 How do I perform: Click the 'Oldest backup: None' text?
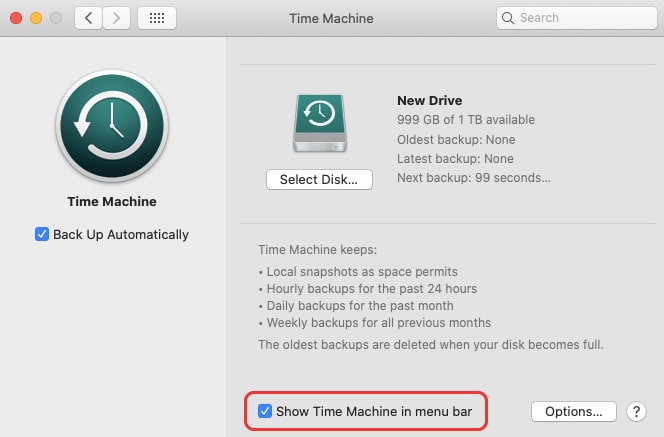(x=456, y=140)
